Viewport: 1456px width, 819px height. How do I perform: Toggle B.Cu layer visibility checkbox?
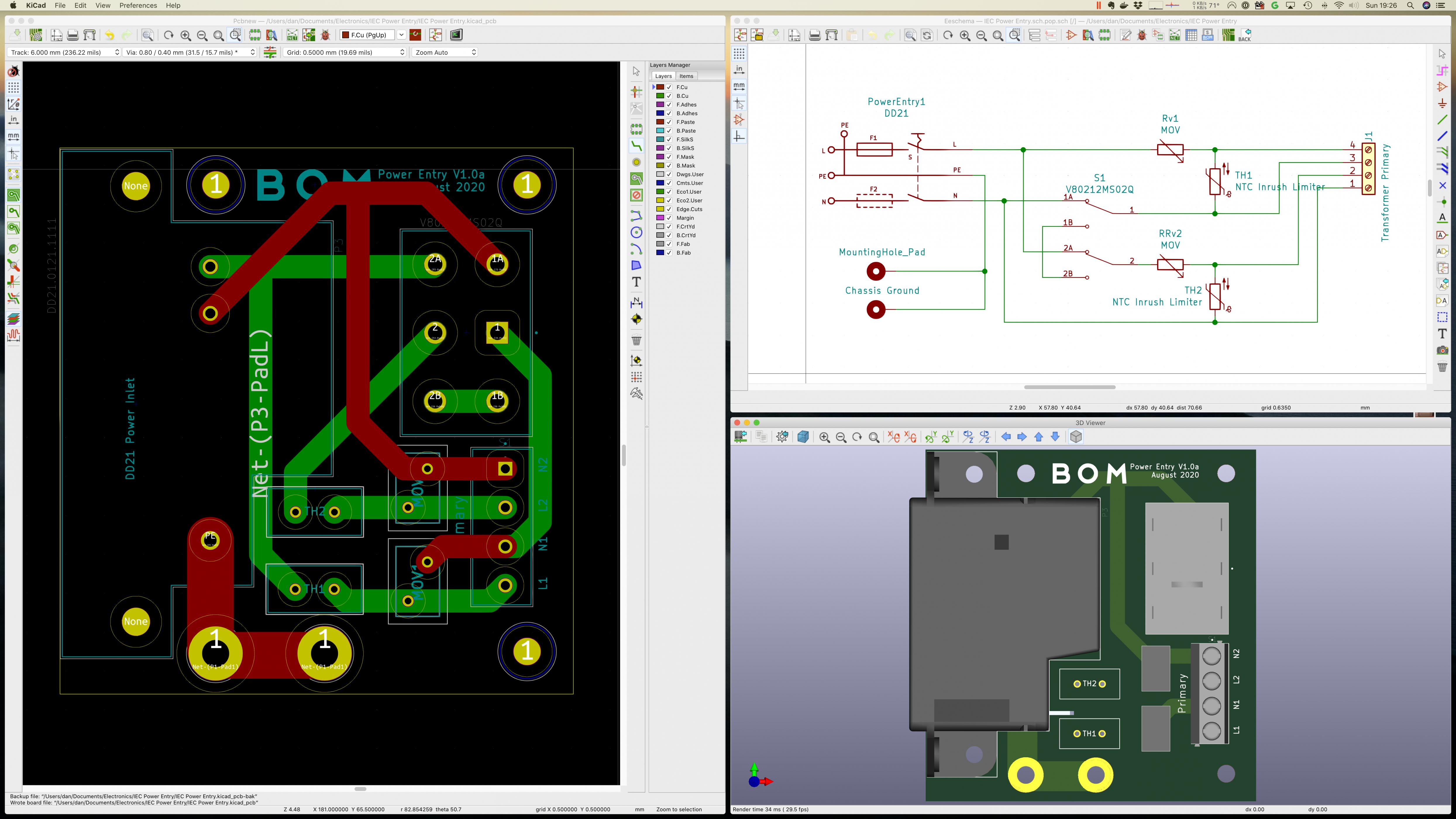click(669, 96)
